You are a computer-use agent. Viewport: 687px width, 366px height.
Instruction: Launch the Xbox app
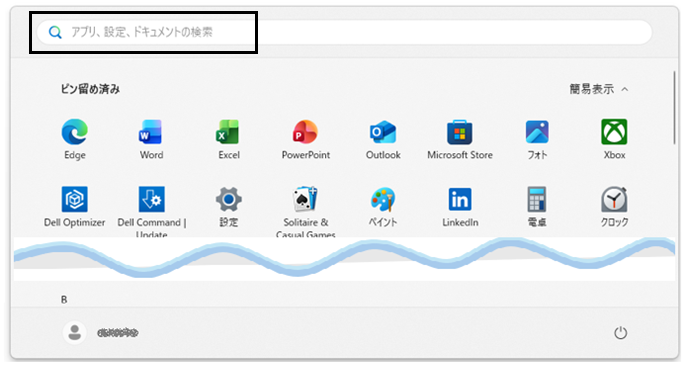click(x=614, y=132)
